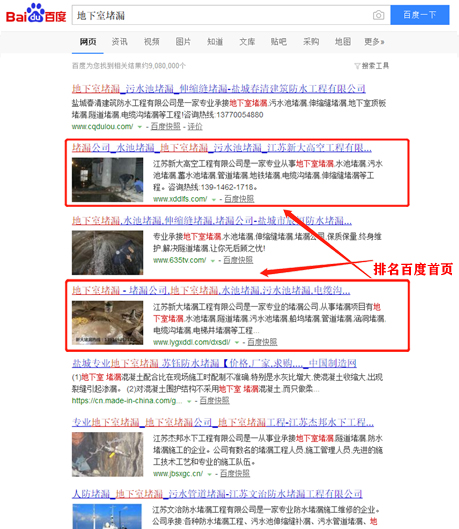Open the 盐城春清建筑防水工程 result title
This screenshot has height=529, width=459.
[219, 89]
